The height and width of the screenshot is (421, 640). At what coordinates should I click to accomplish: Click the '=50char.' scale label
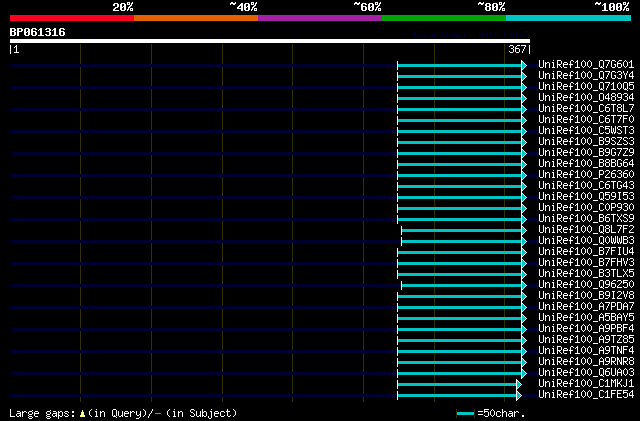pos(501,413)
